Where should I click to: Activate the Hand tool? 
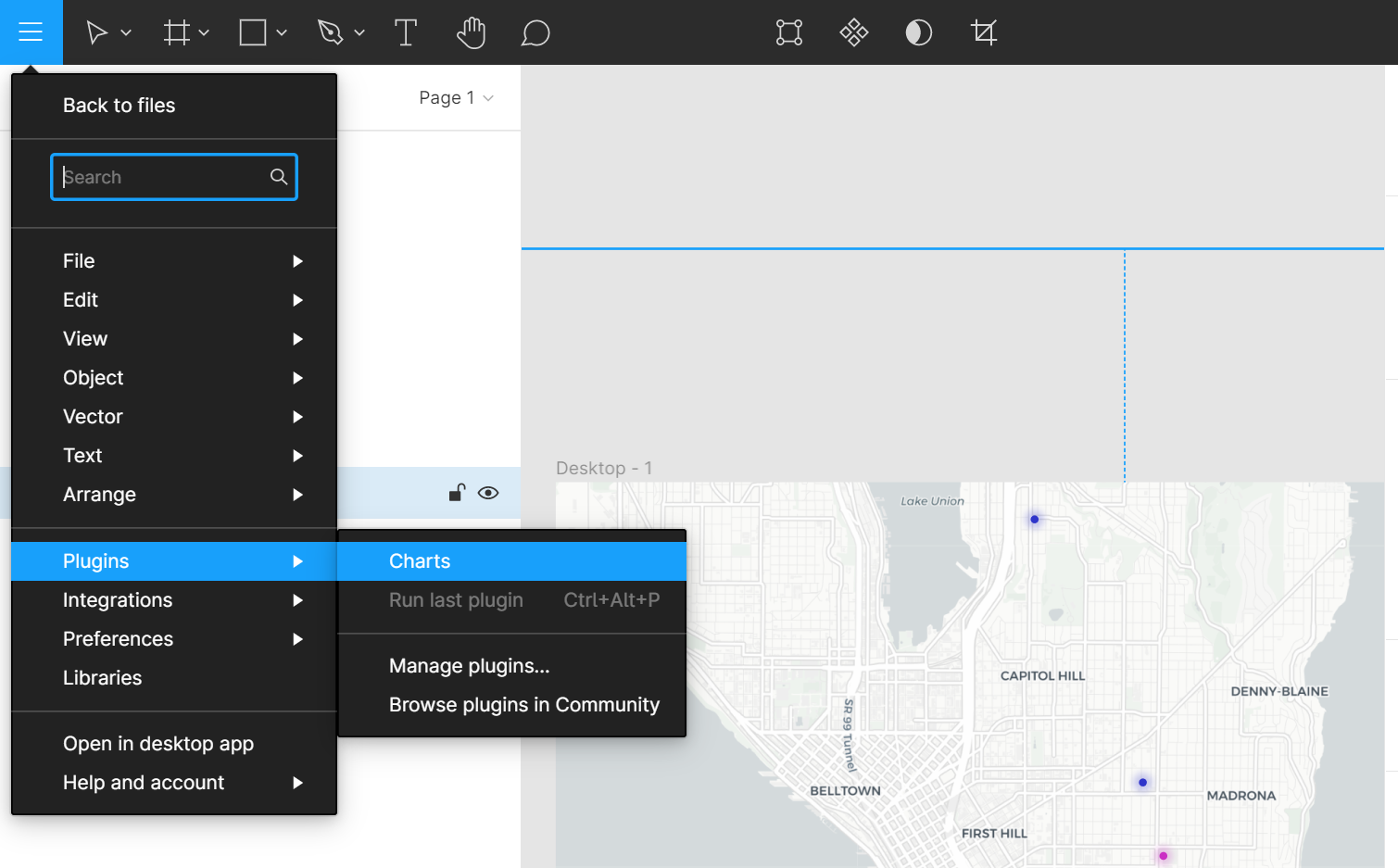coord(471,33)
